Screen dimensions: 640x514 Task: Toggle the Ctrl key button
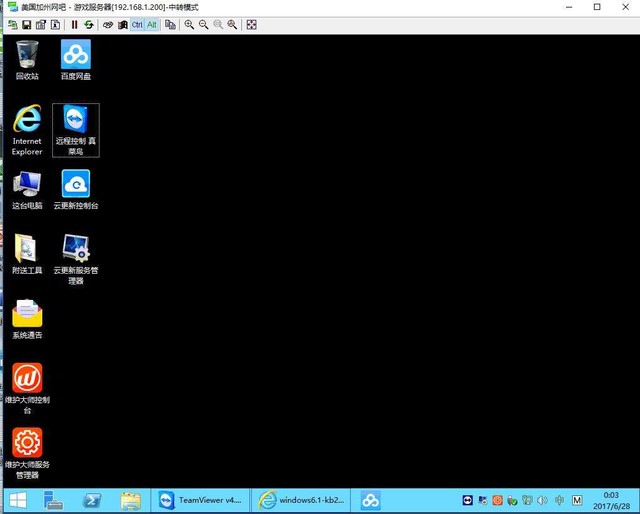coord(137,25)
